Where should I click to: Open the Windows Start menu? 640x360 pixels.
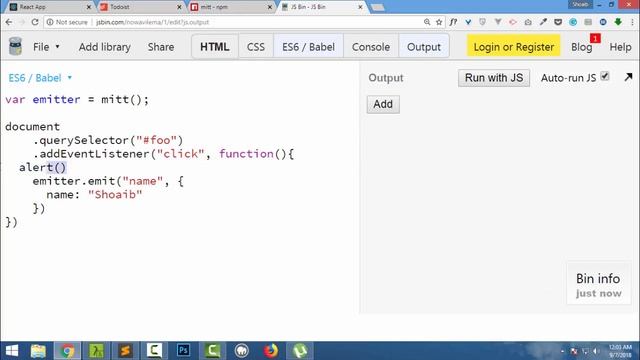click(12, 351)
